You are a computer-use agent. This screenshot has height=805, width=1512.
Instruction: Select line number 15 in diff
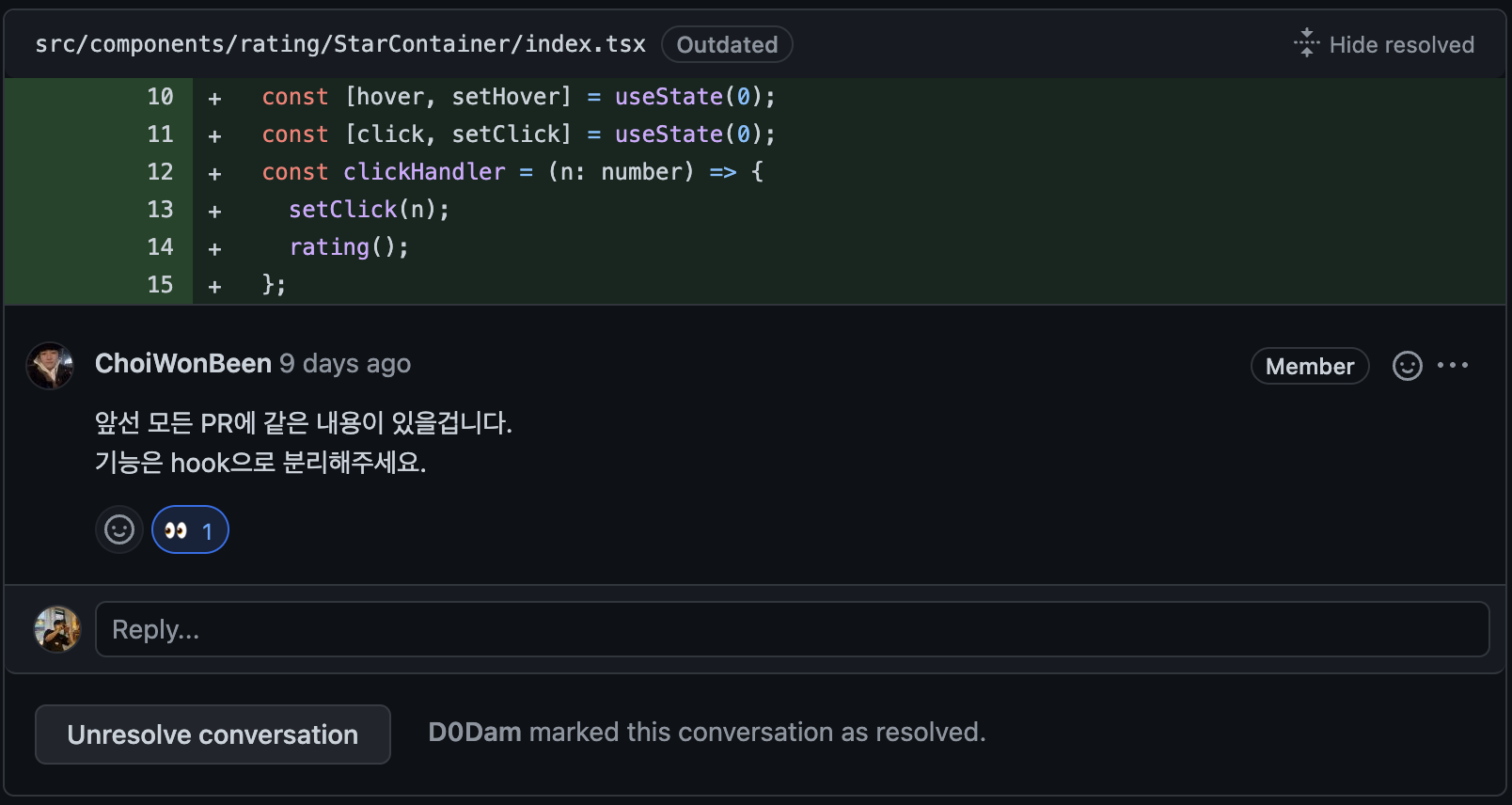click(160, 285)
